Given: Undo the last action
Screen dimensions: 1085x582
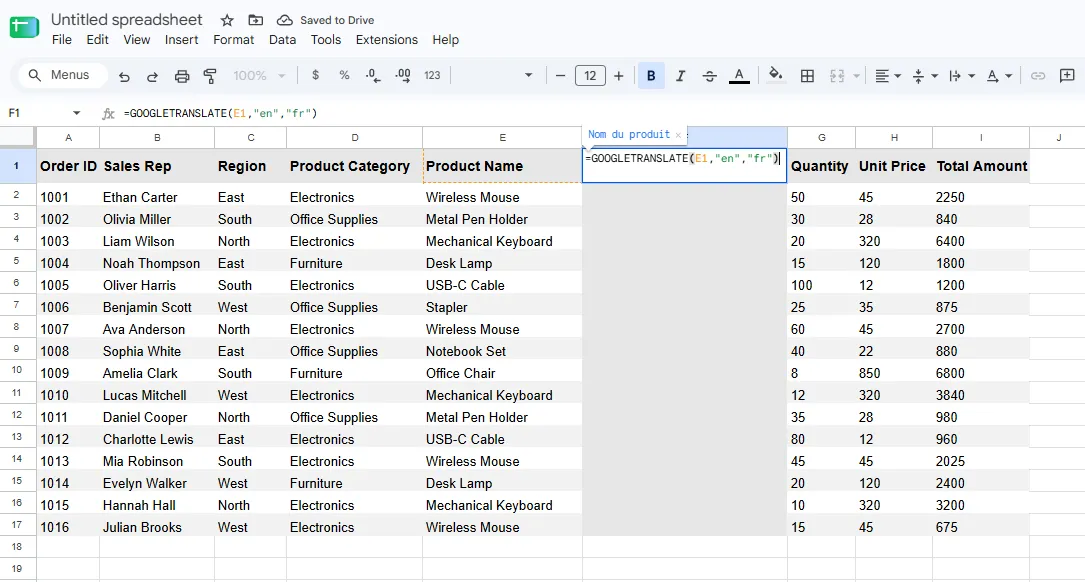Looking at the screenshot, I should click(x=124, y=76).
